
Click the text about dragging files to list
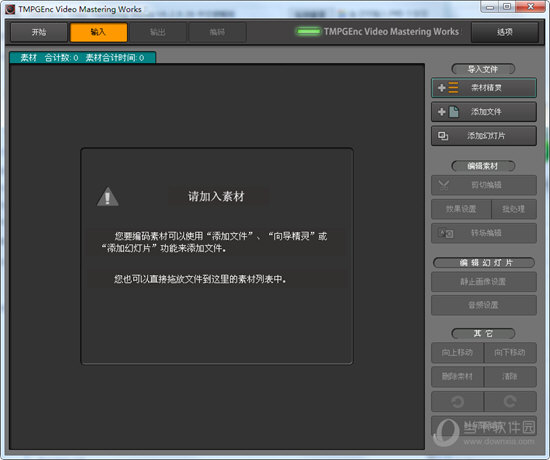pos(200,279)
